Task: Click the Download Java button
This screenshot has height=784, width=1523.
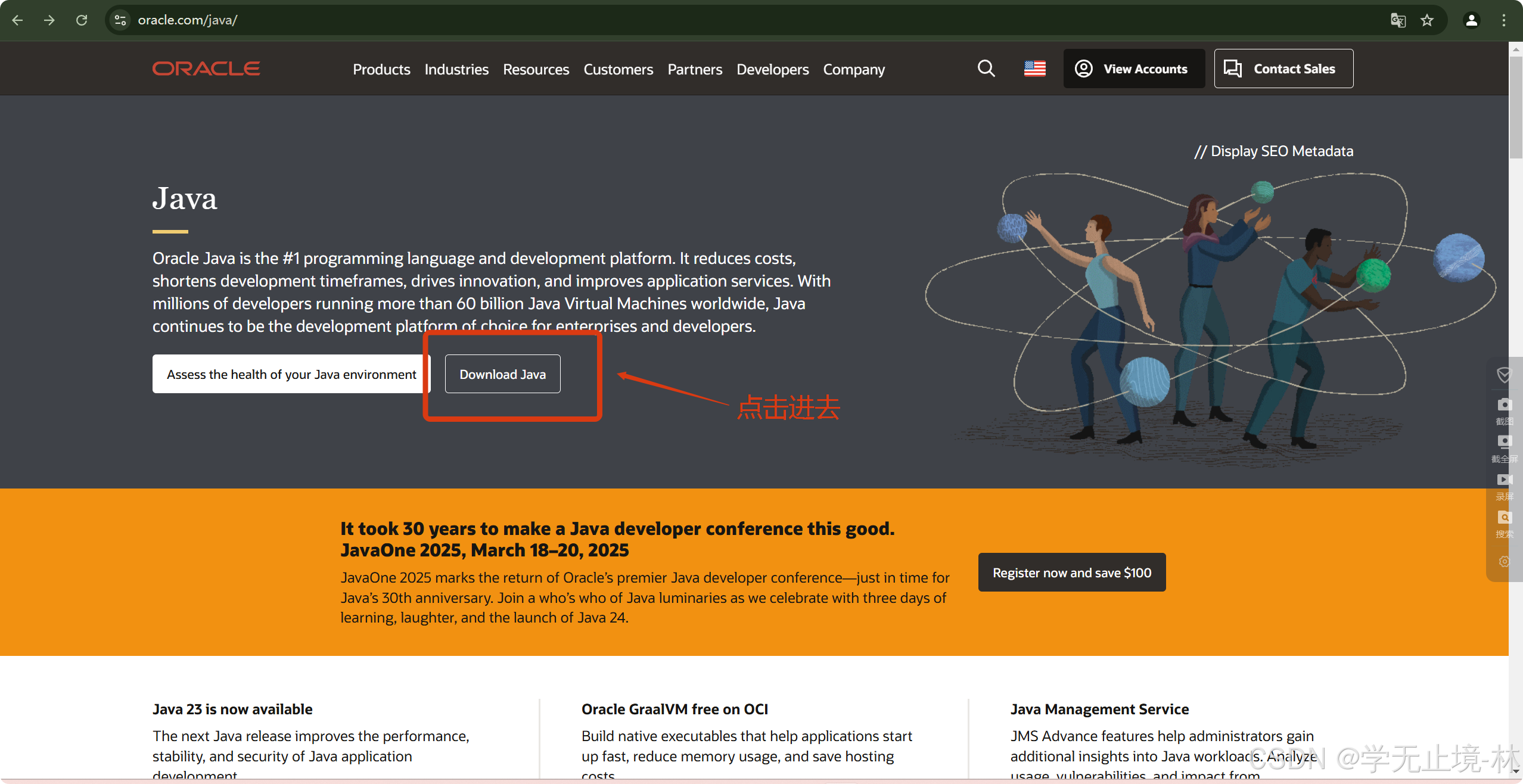Action: [502, 374]
